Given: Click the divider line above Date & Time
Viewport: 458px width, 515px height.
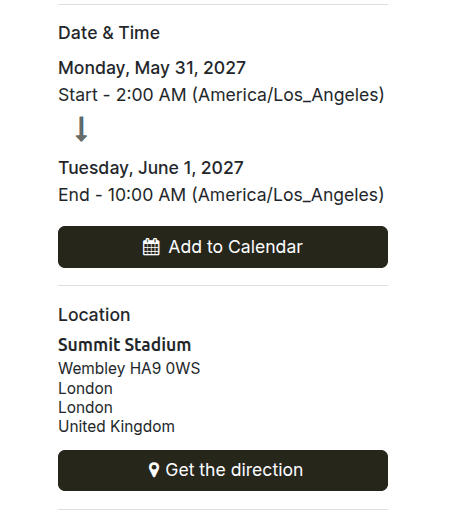Looking at the screenshot, I should [x=223, y=4].
